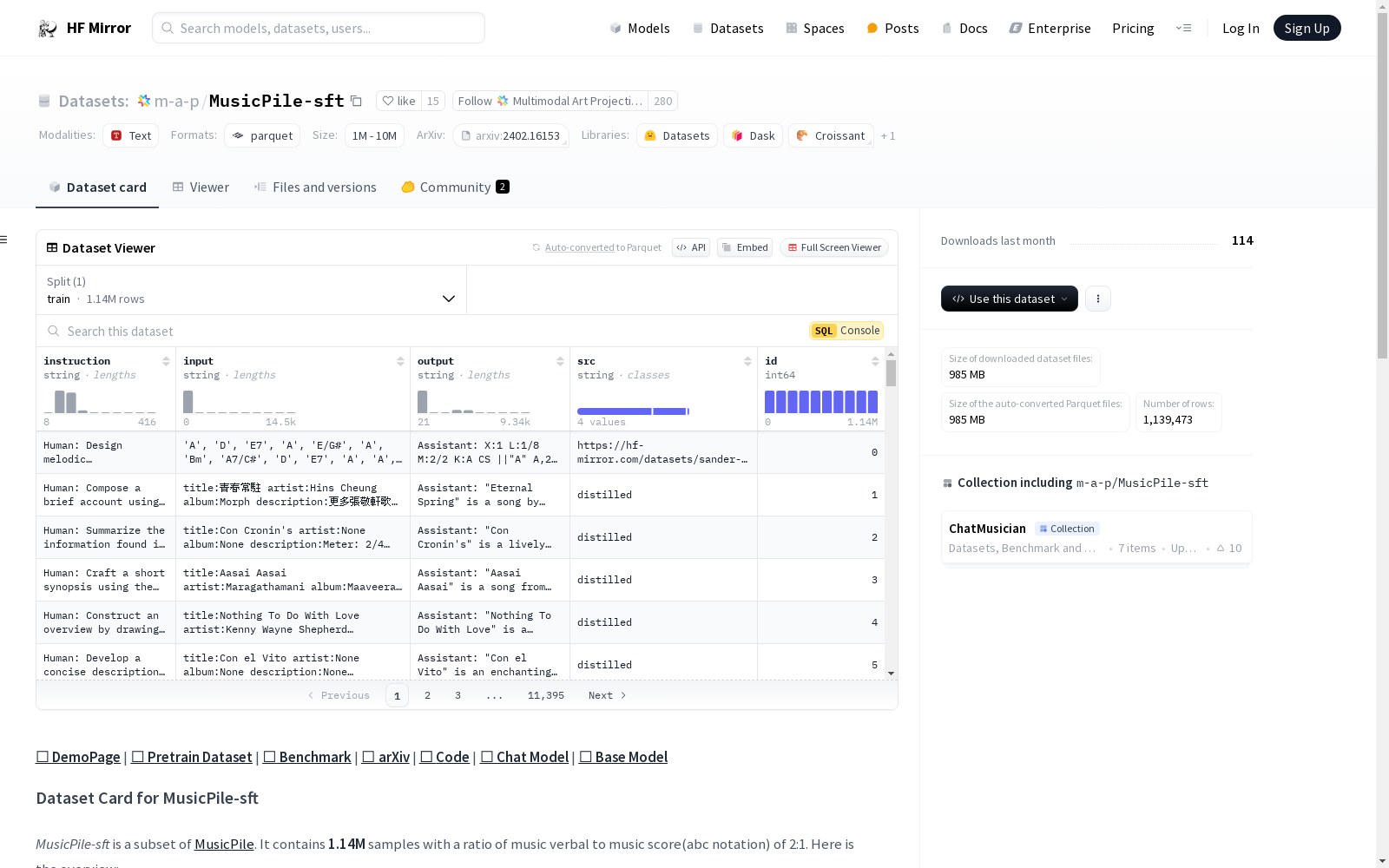Click the Dataset Viewer table icon

coord(52,248)
